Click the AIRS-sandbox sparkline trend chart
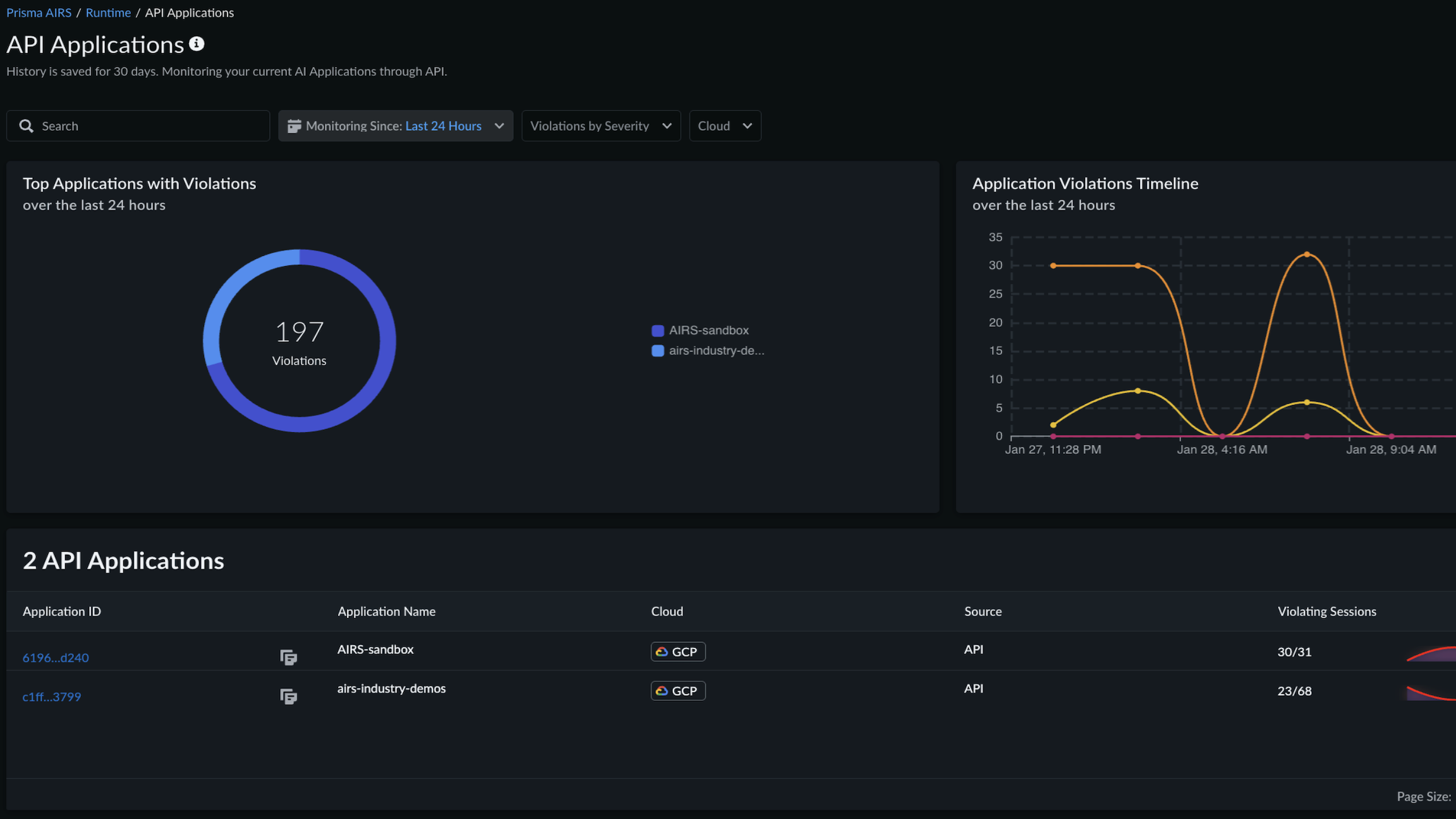 point(1432,653)
